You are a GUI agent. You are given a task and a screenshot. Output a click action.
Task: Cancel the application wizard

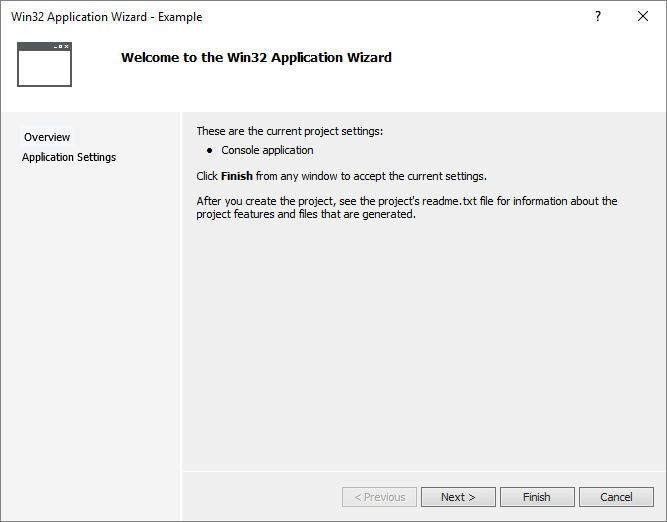(616, 497)
